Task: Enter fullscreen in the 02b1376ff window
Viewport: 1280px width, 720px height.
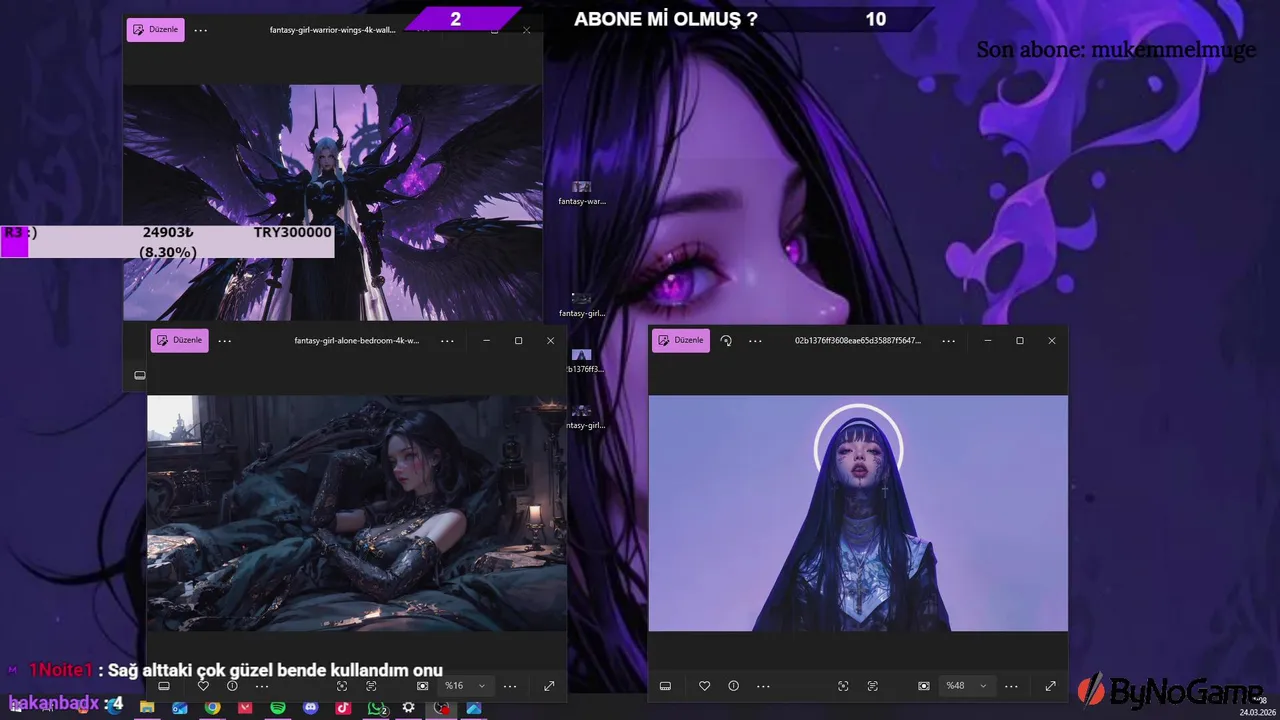Action: click(x=1050, y=686)
